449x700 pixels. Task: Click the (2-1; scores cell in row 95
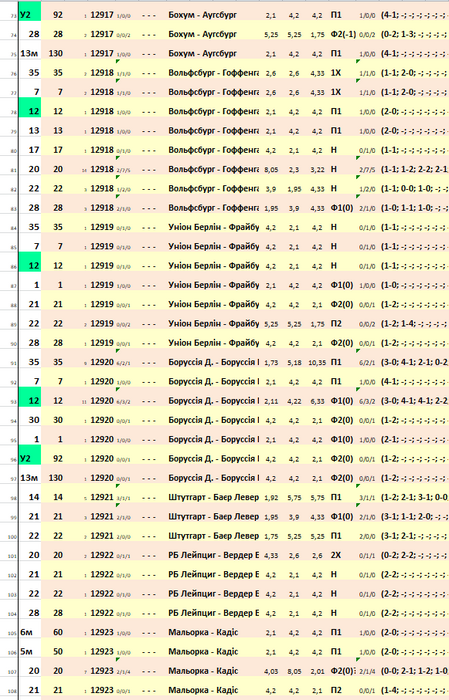click(x=415, y=439)
